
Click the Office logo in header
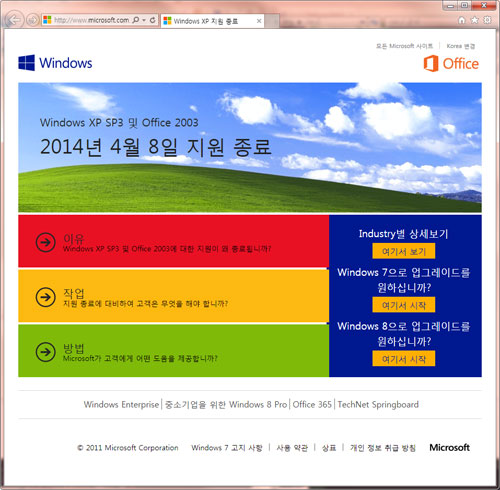[451, 63]
